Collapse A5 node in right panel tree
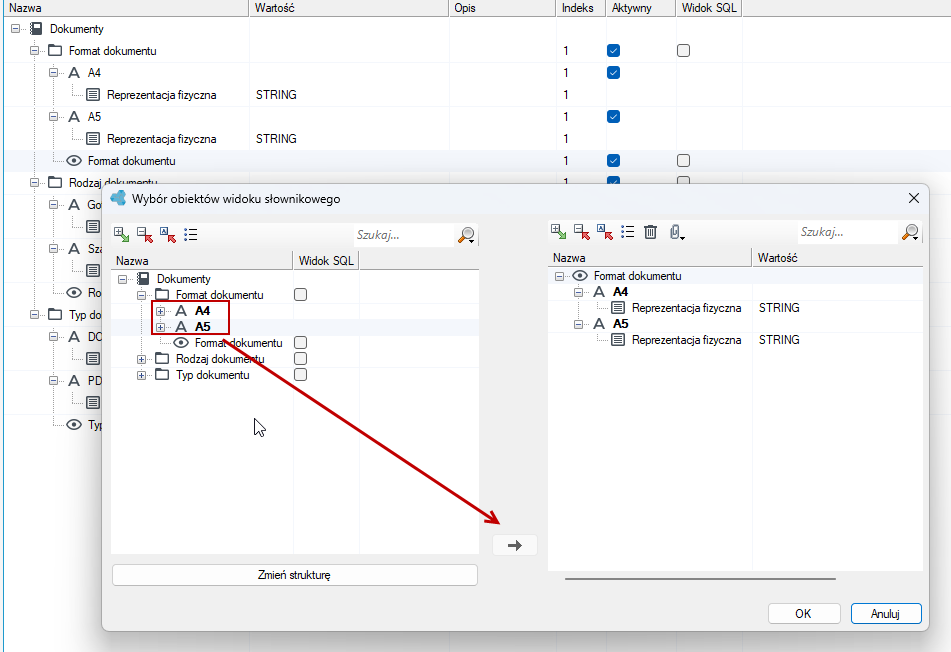The image size is (951, 652). pos(578,324)
